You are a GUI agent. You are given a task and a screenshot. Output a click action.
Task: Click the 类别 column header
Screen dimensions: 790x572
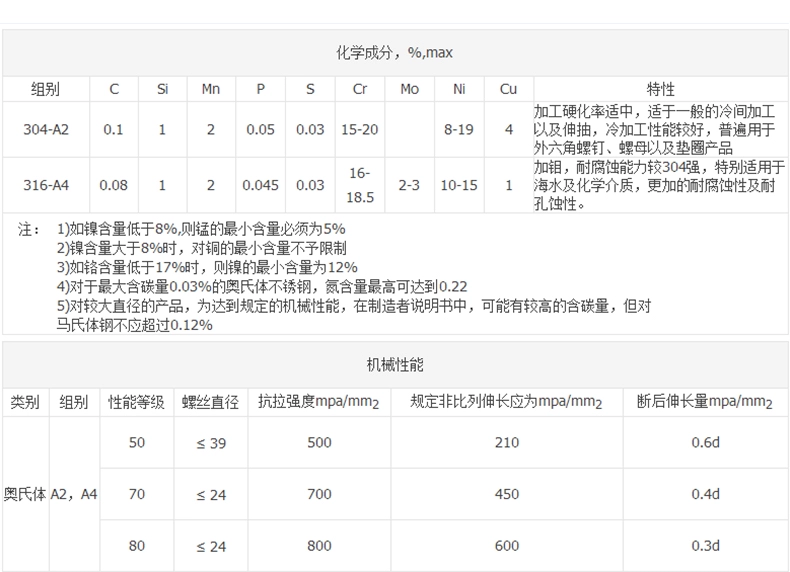click(x=25, y=402)
